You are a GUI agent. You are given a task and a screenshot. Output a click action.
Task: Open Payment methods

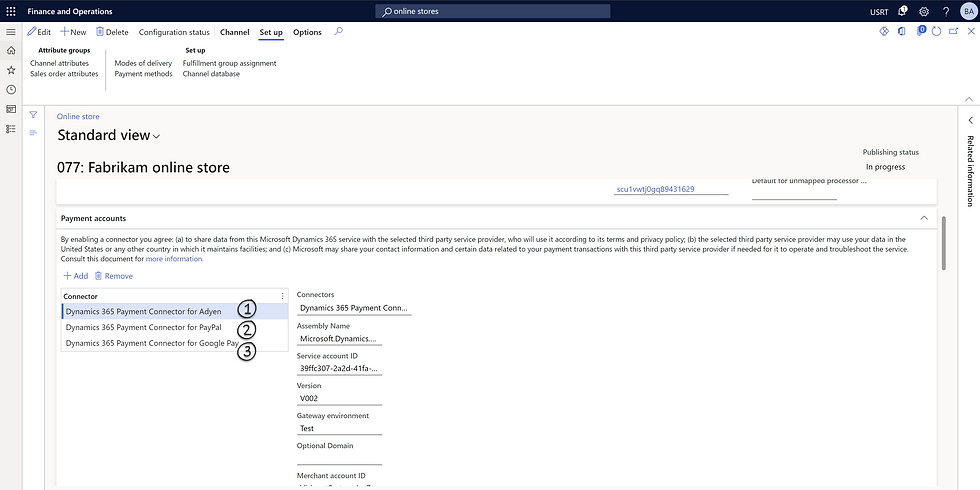click(x=143, y=74)
